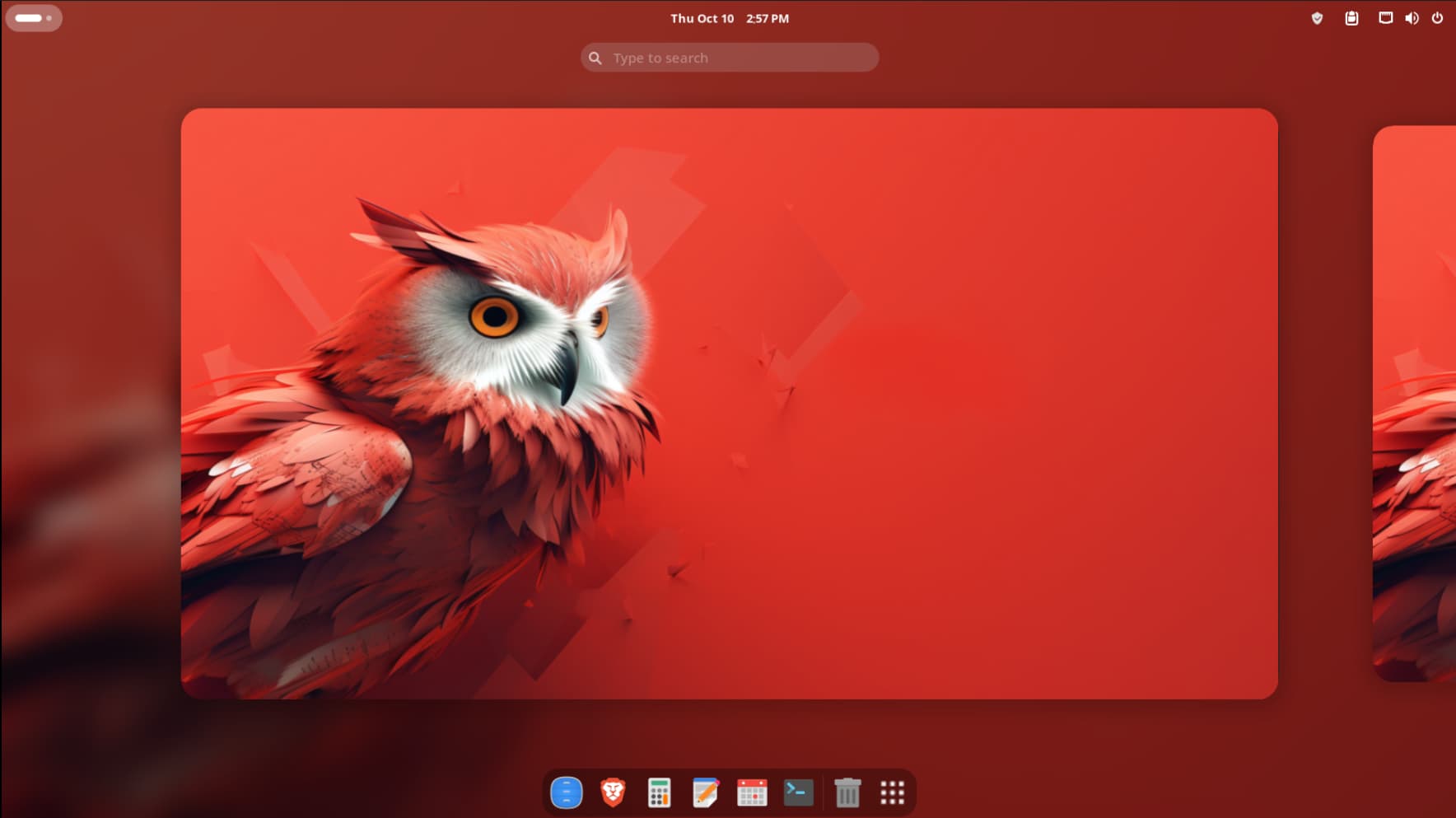Click the wired network status icon

1386,18
